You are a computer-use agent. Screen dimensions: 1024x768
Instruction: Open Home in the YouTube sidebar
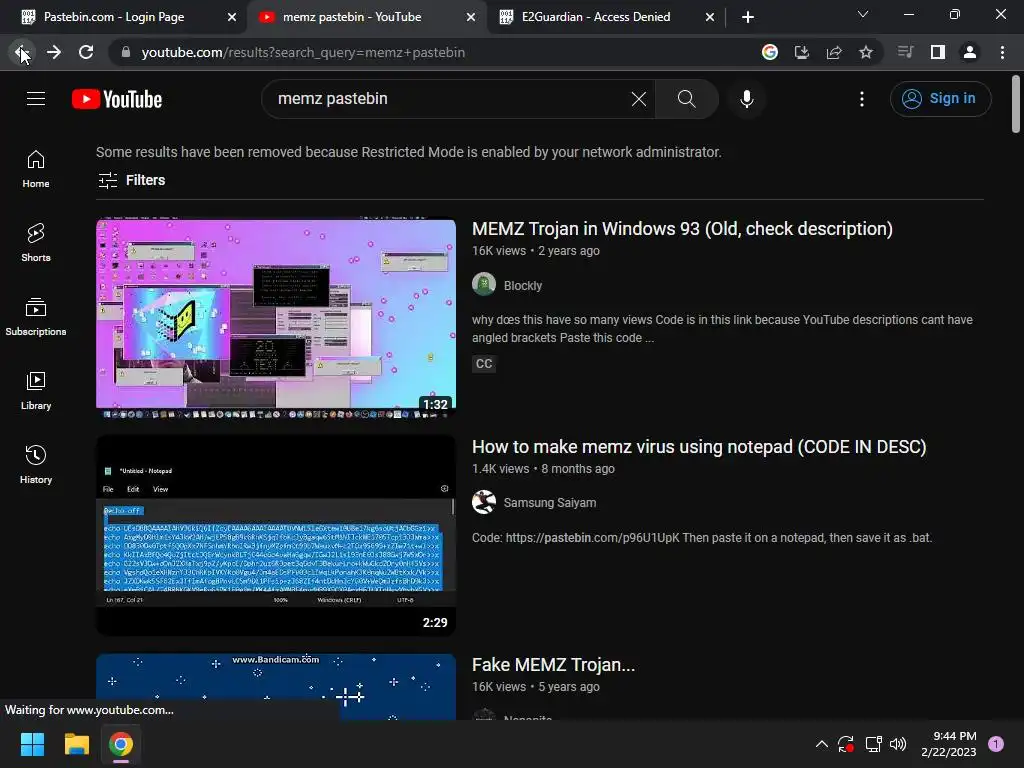click(36, 169)
